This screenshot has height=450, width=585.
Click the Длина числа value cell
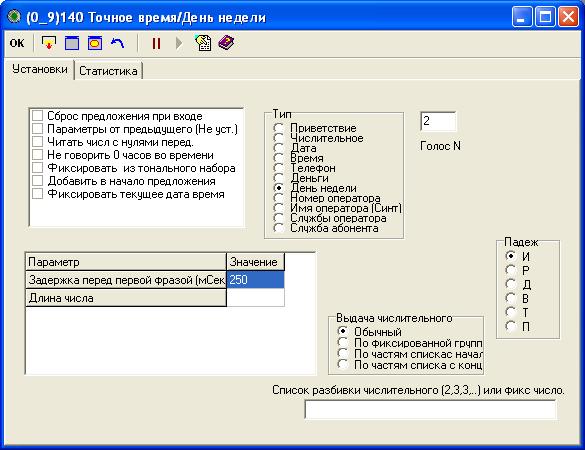(x=255, y=298)
